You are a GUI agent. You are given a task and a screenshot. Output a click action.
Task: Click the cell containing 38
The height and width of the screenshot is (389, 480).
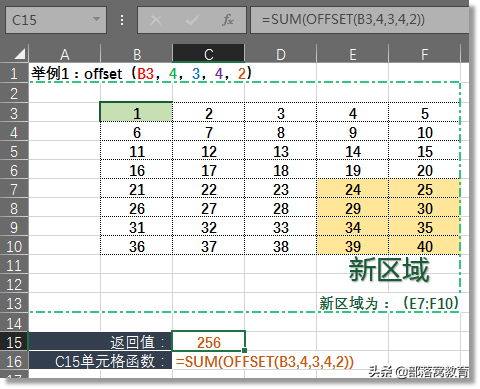click(x=281, y=246)
